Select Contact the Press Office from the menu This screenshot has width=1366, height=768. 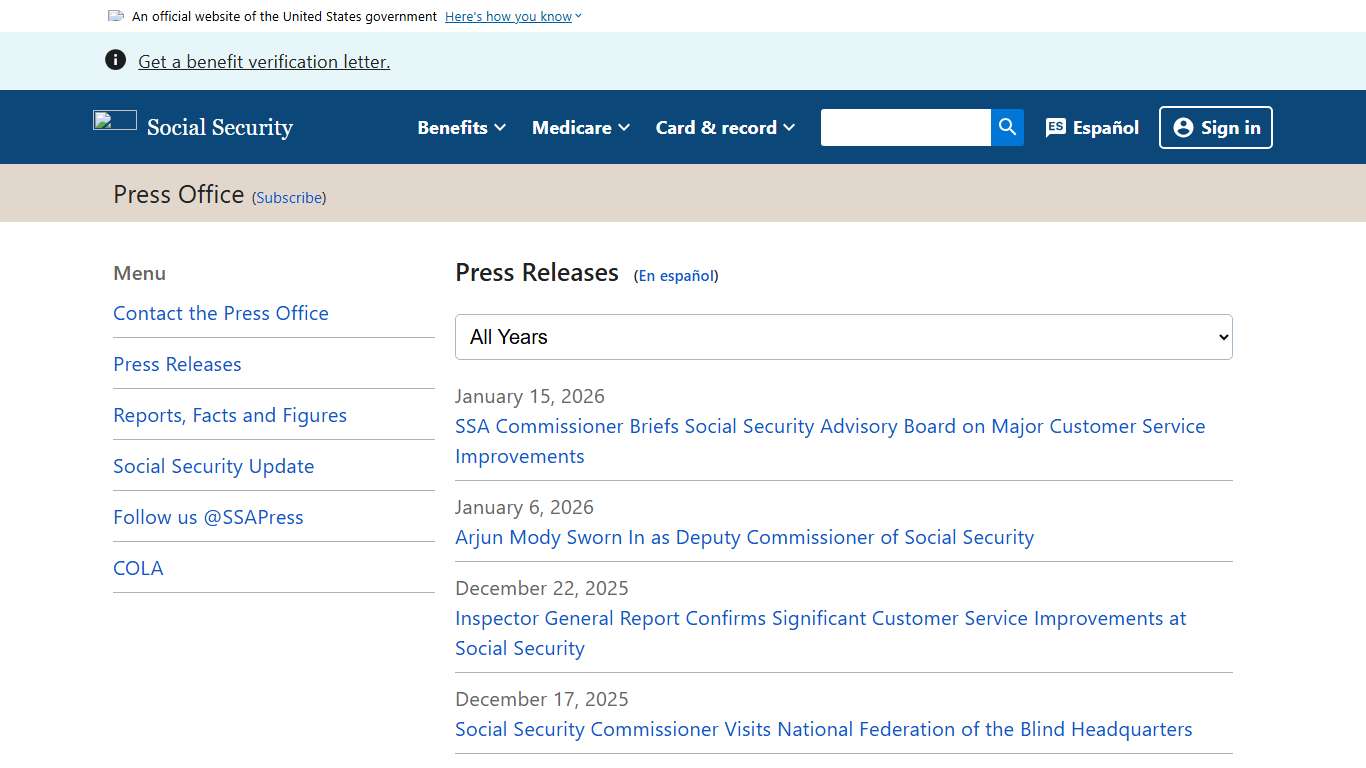point(220,313)
